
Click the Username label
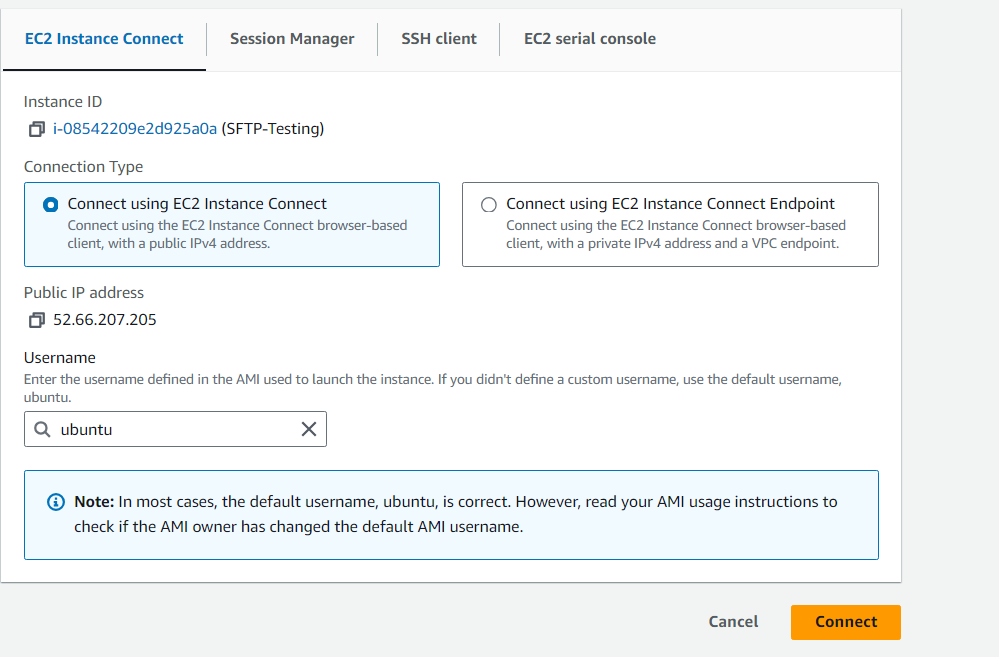pyautogui.click(x=60, y=357)
